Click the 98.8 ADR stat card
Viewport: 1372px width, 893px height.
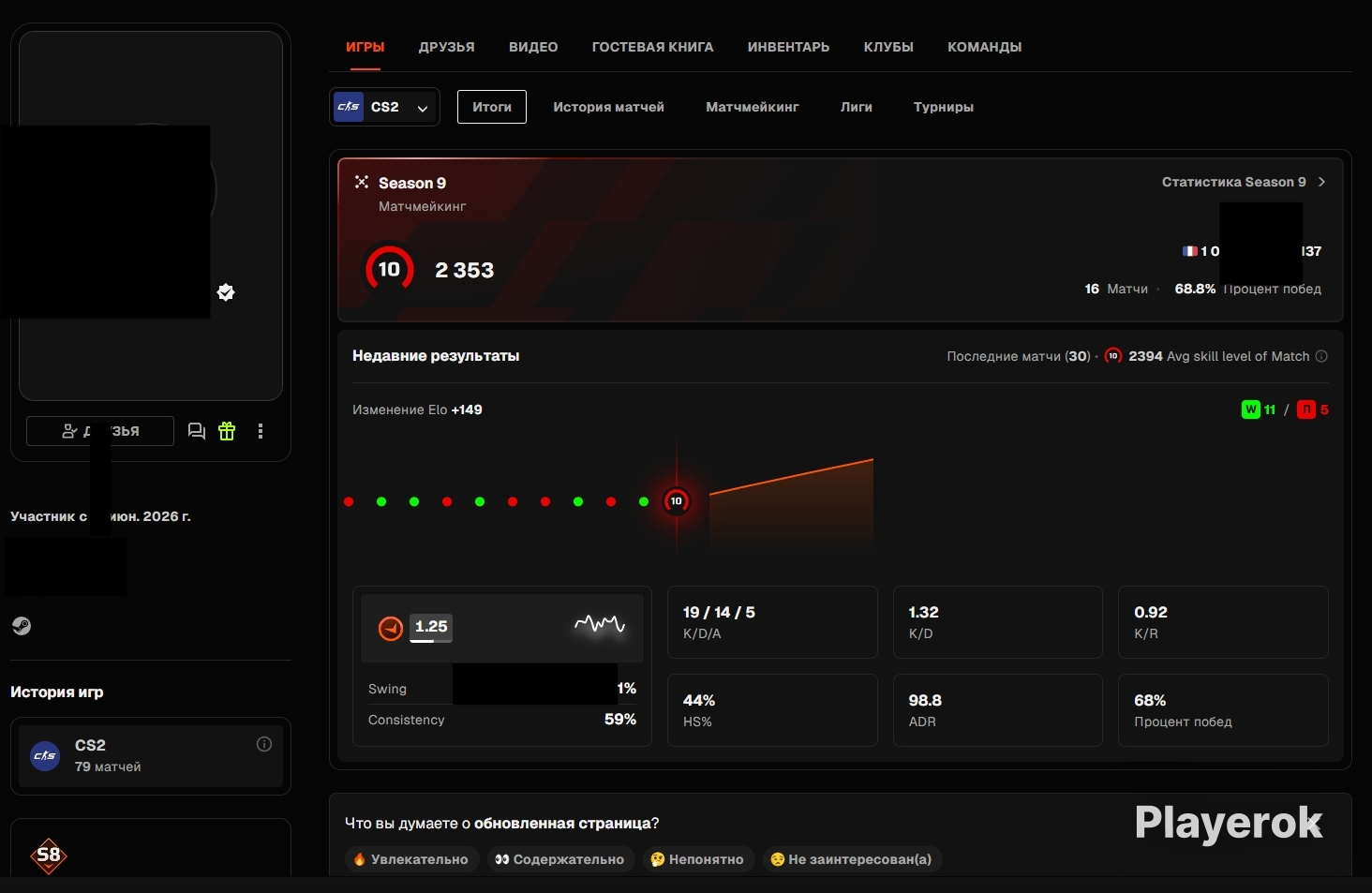pyautogui.click(x=998, y=710)
